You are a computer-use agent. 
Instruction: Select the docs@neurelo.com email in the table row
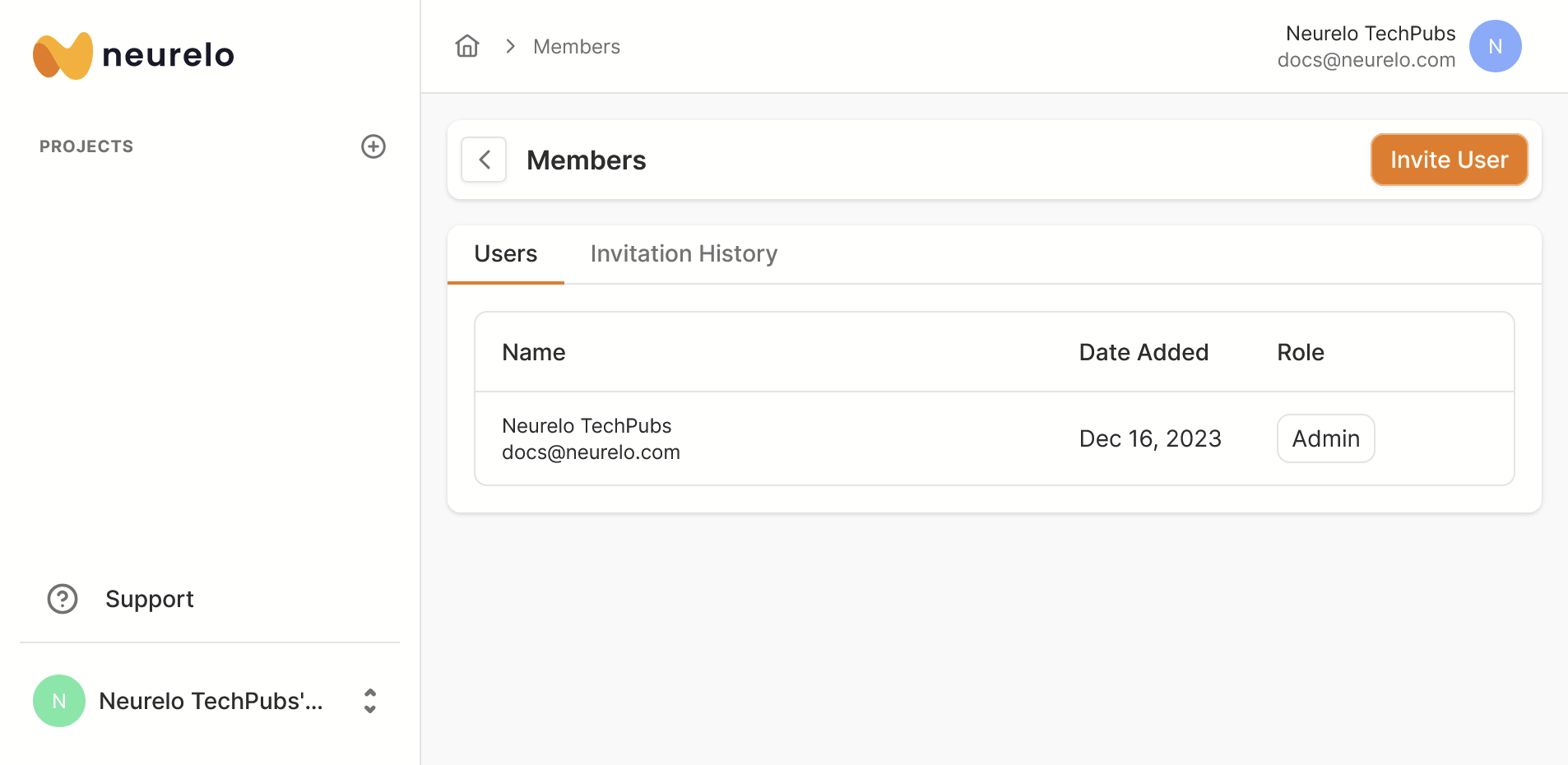click(591, 452)
